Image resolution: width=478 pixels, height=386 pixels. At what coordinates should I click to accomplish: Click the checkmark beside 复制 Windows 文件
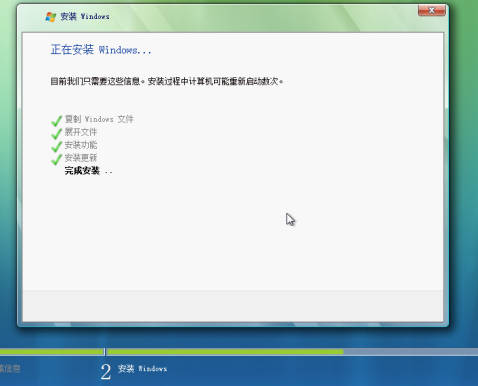click(57, 121)
